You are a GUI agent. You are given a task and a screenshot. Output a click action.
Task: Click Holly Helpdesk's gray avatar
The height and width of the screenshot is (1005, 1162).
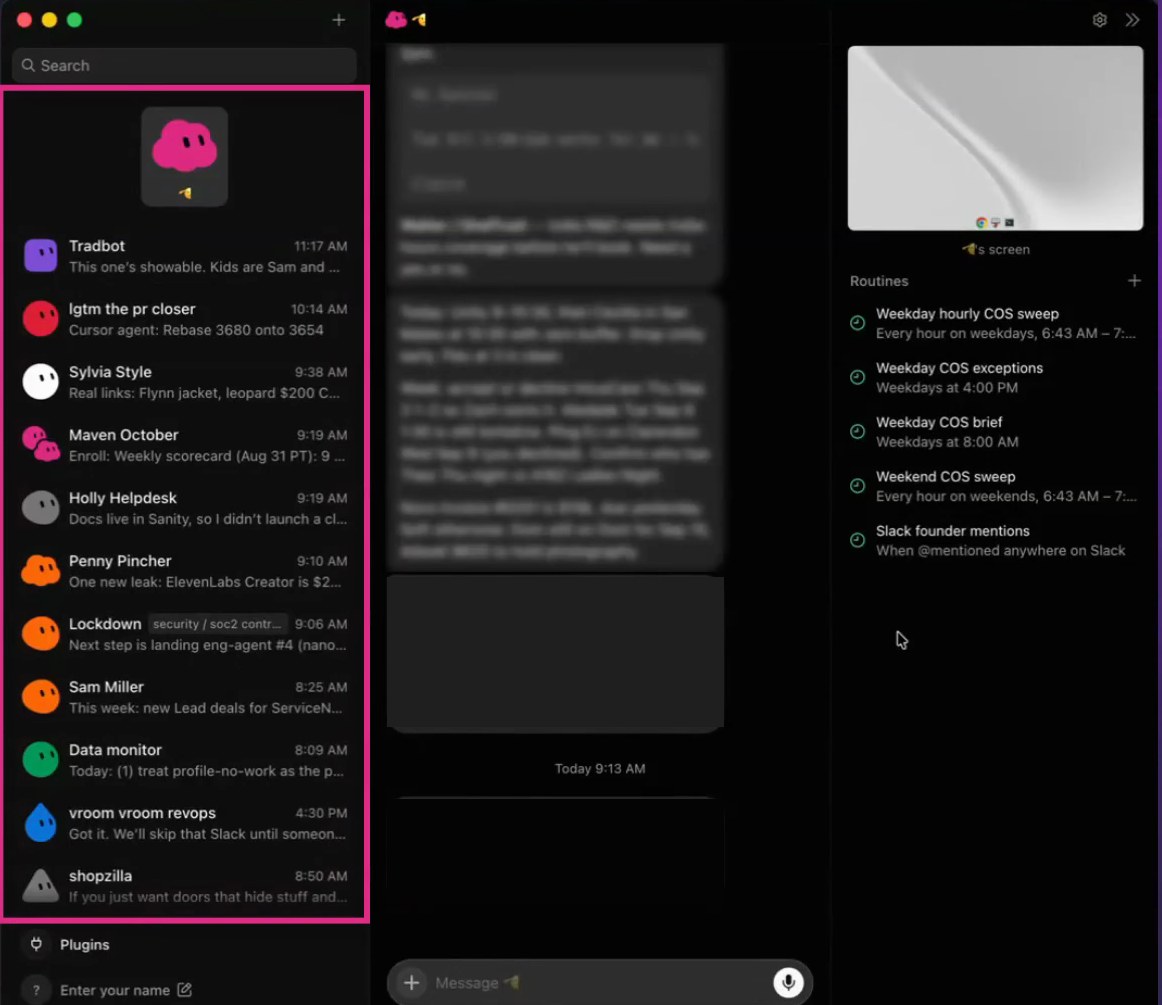click(x=41, y=508)
